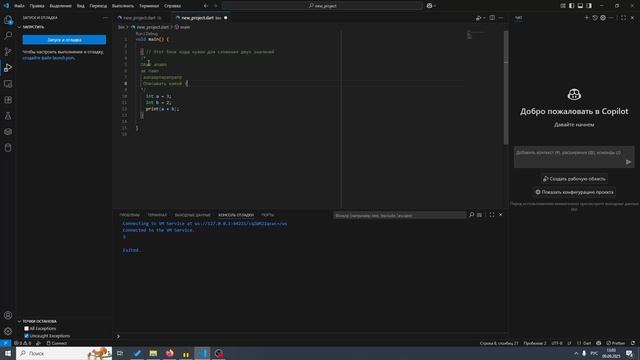This screenshot has height=360, width=640.
Task: Open Copilot chat settings gear
Action: 603,18
